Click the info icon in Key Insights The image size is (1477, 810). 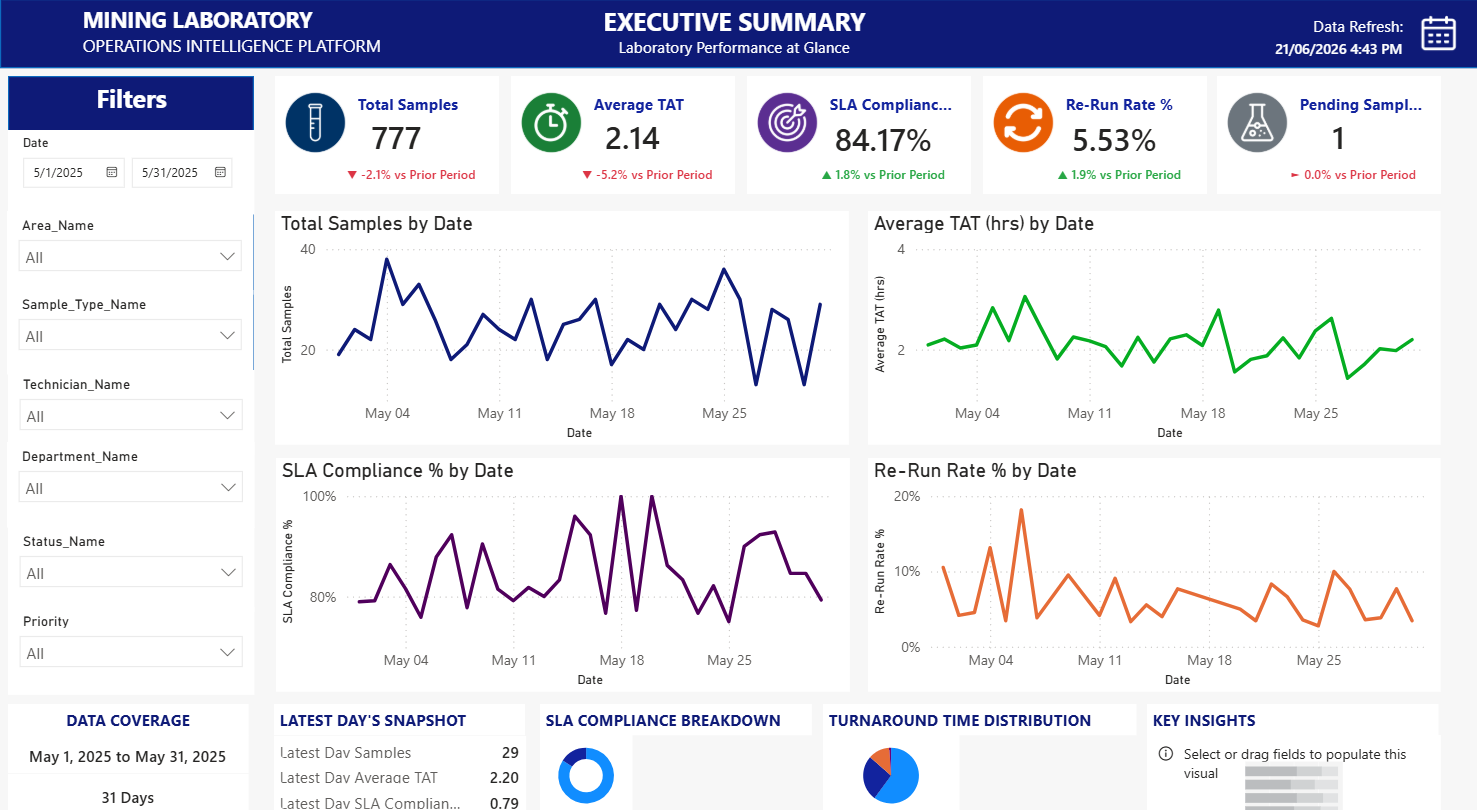[x=1165, y=754]
